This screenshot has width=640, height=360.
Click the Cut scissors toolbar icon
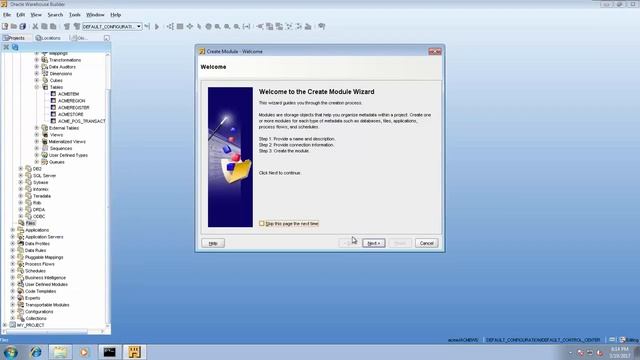click(36, 27)
